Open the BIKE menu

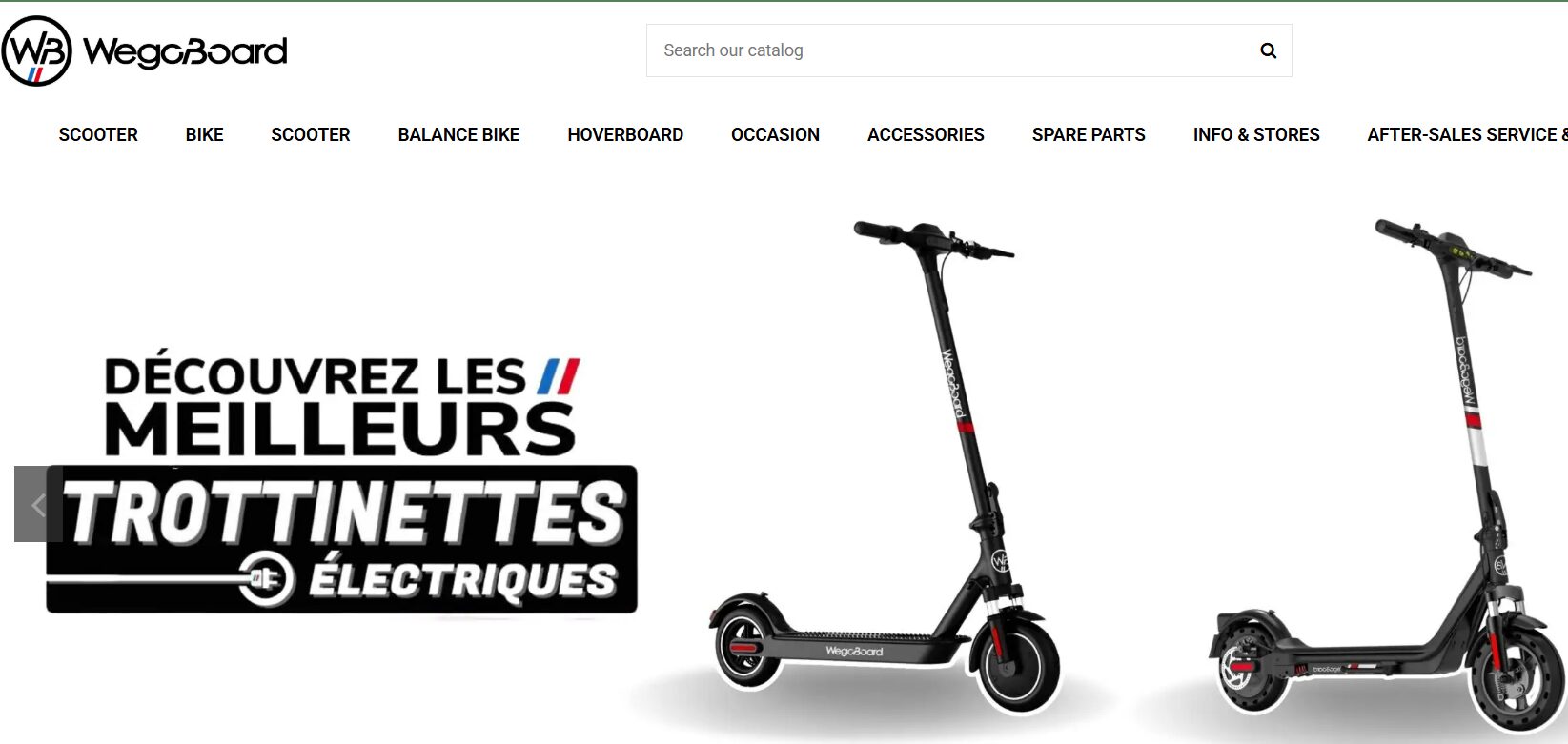pos(204,134)
